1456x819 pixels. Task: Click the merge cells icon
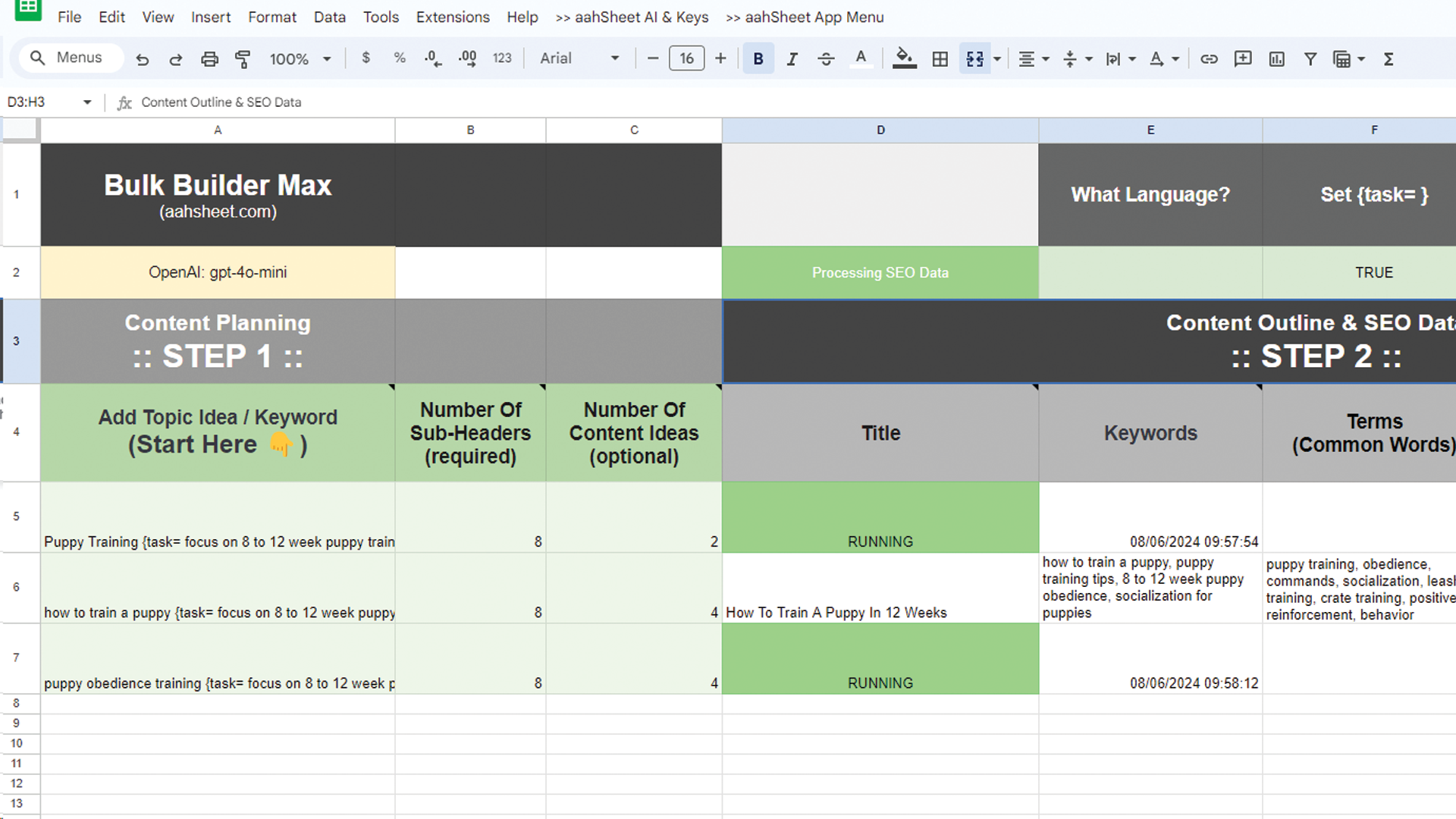pos(974,58)
